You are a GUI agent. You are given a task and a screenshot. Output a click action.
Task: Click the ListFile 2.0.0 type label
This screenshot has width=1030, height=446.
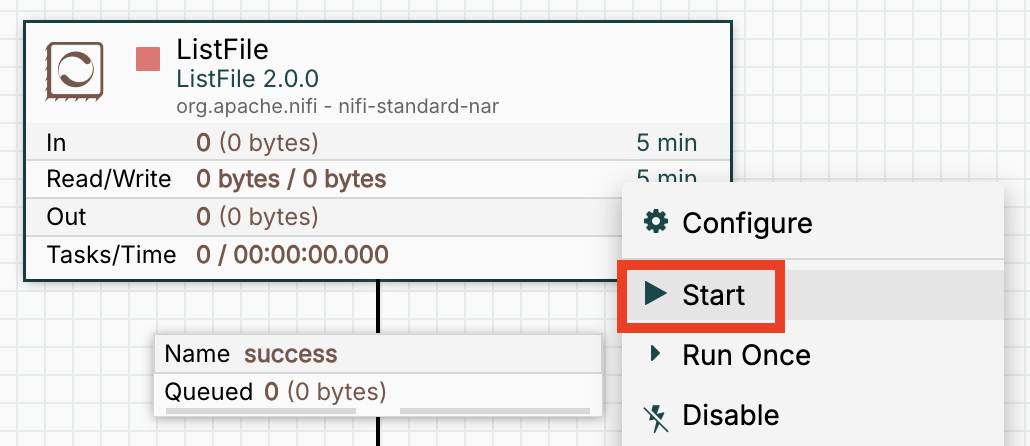(x=247, y=78)
